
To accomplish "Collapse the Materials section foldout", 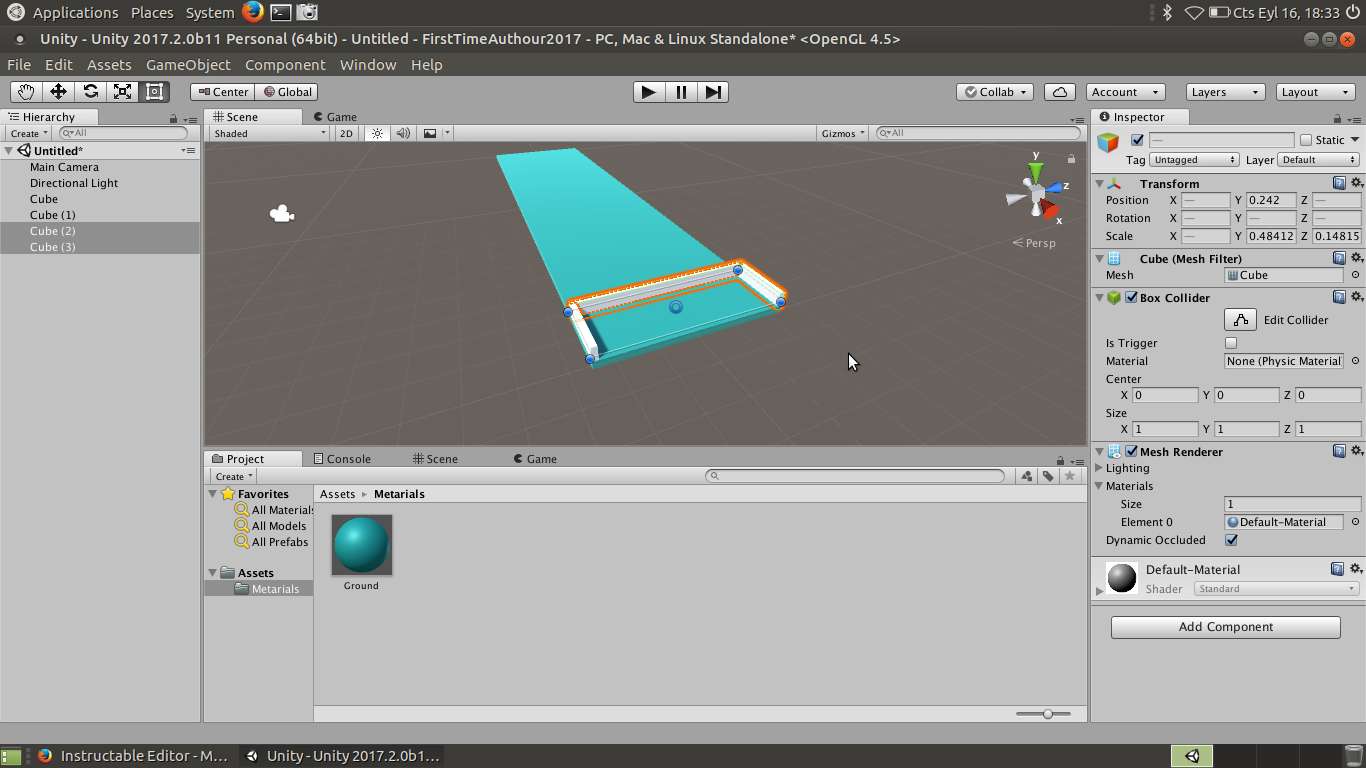I will (x=1099, y=486).
